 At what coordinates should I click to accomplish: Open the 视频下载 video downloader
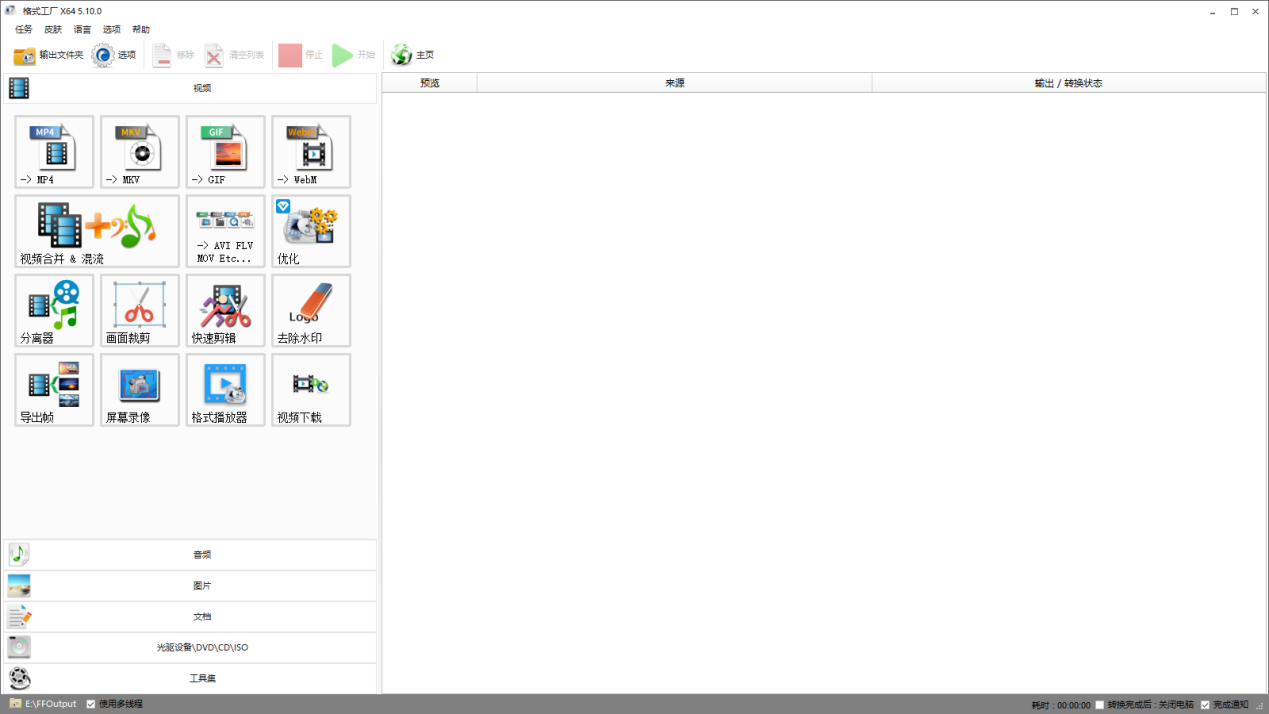click(x=311, y=390)
